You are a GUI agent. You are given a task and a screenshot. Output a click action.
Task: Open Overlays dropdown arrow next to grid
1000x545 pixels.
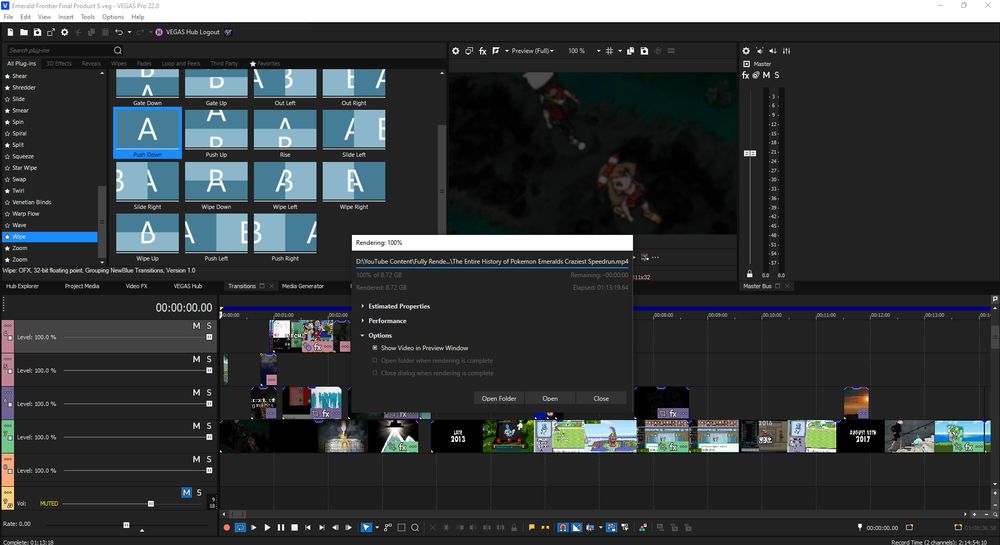pos(619,51)
